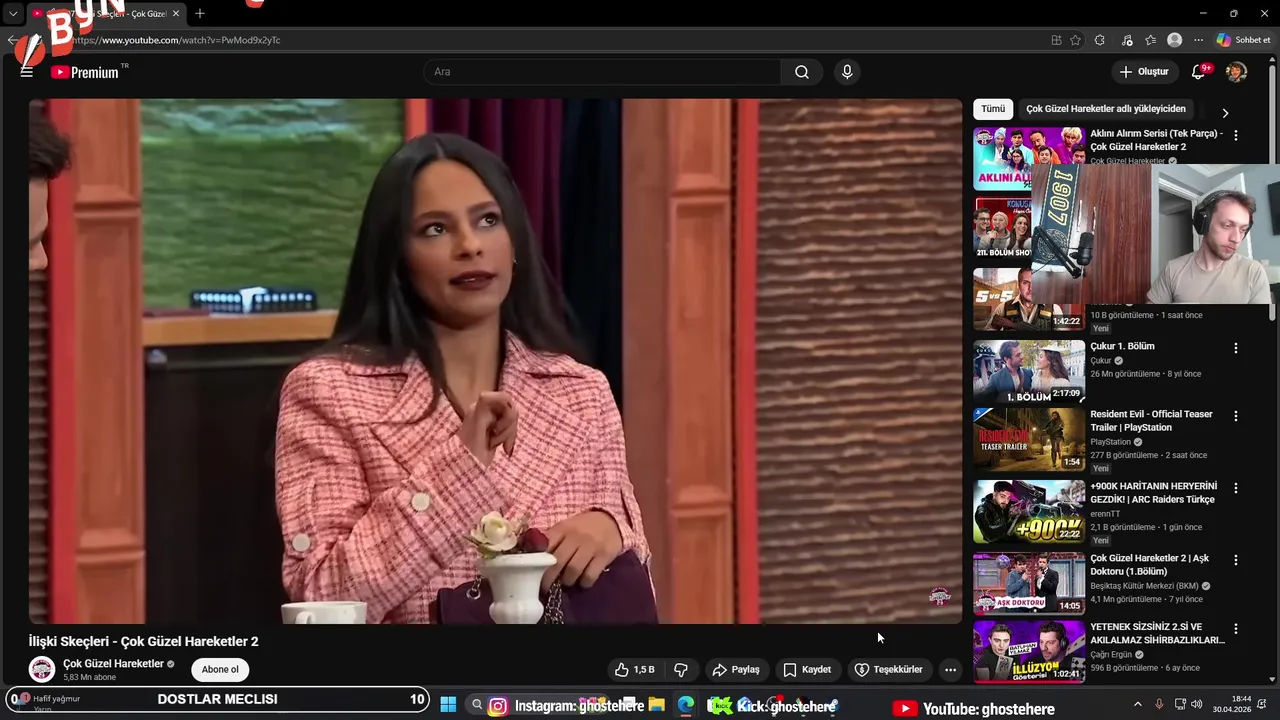This screenshot has width=1280, height=720.
Task: Open more actions menu below video
Action: pyautogui.click(x=950, y=670)
